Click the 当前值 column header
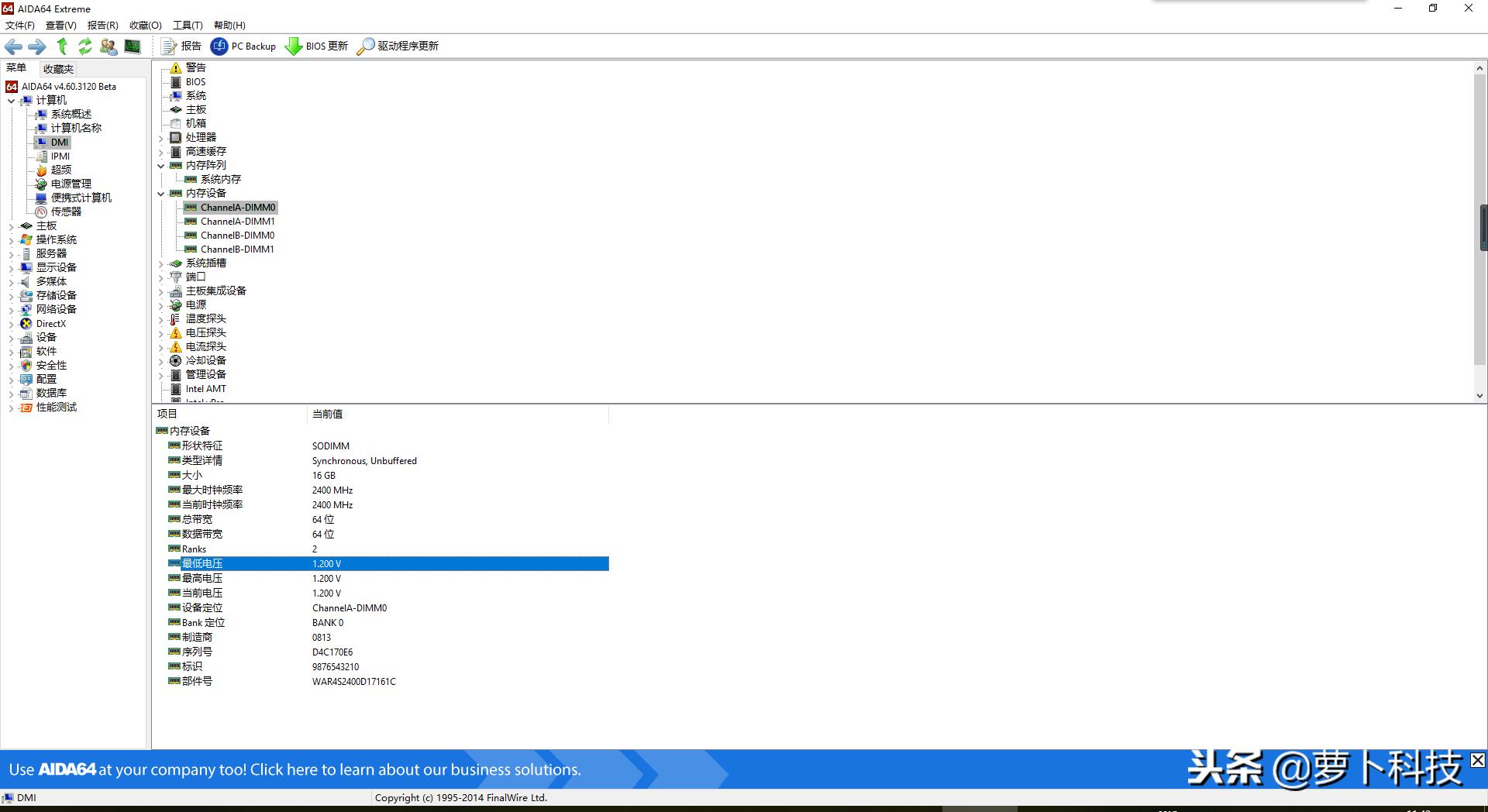This screenshot has height=812, width=1488. 458,415
